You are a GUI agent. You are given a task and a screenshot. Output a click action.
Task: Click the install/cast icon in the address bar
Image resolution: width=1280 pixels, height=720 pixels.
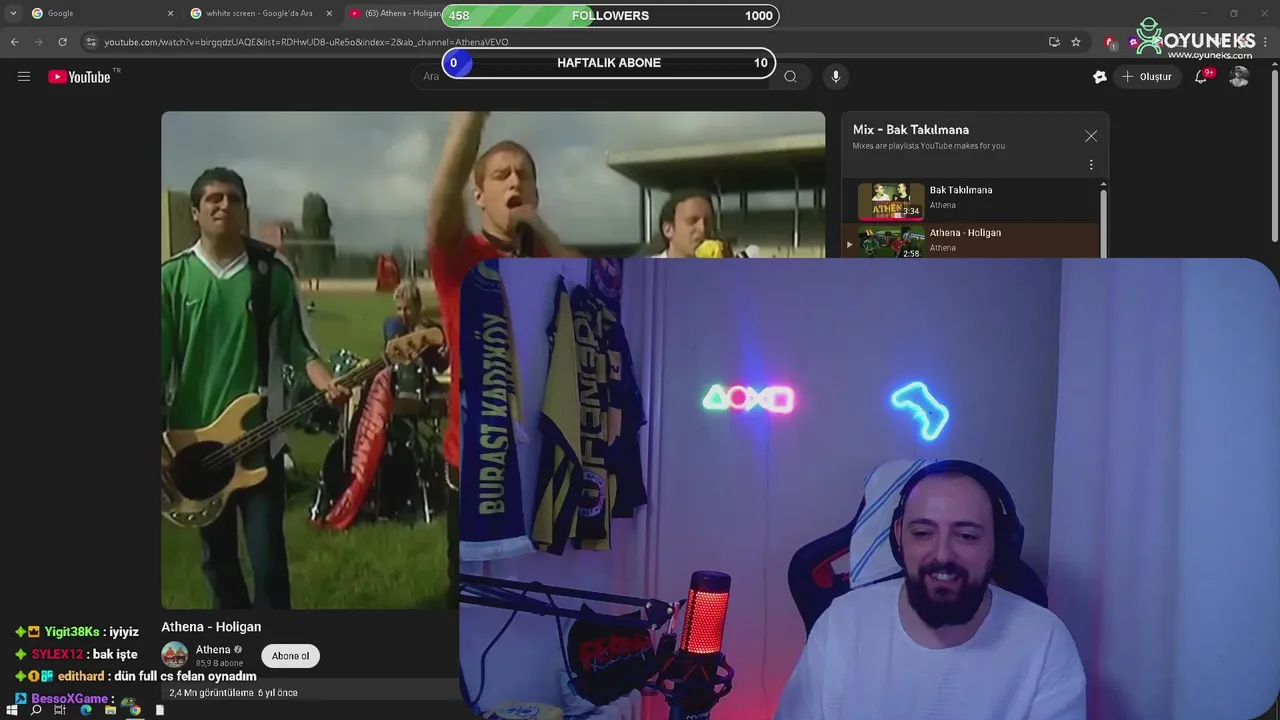(x=1054, y=42)
